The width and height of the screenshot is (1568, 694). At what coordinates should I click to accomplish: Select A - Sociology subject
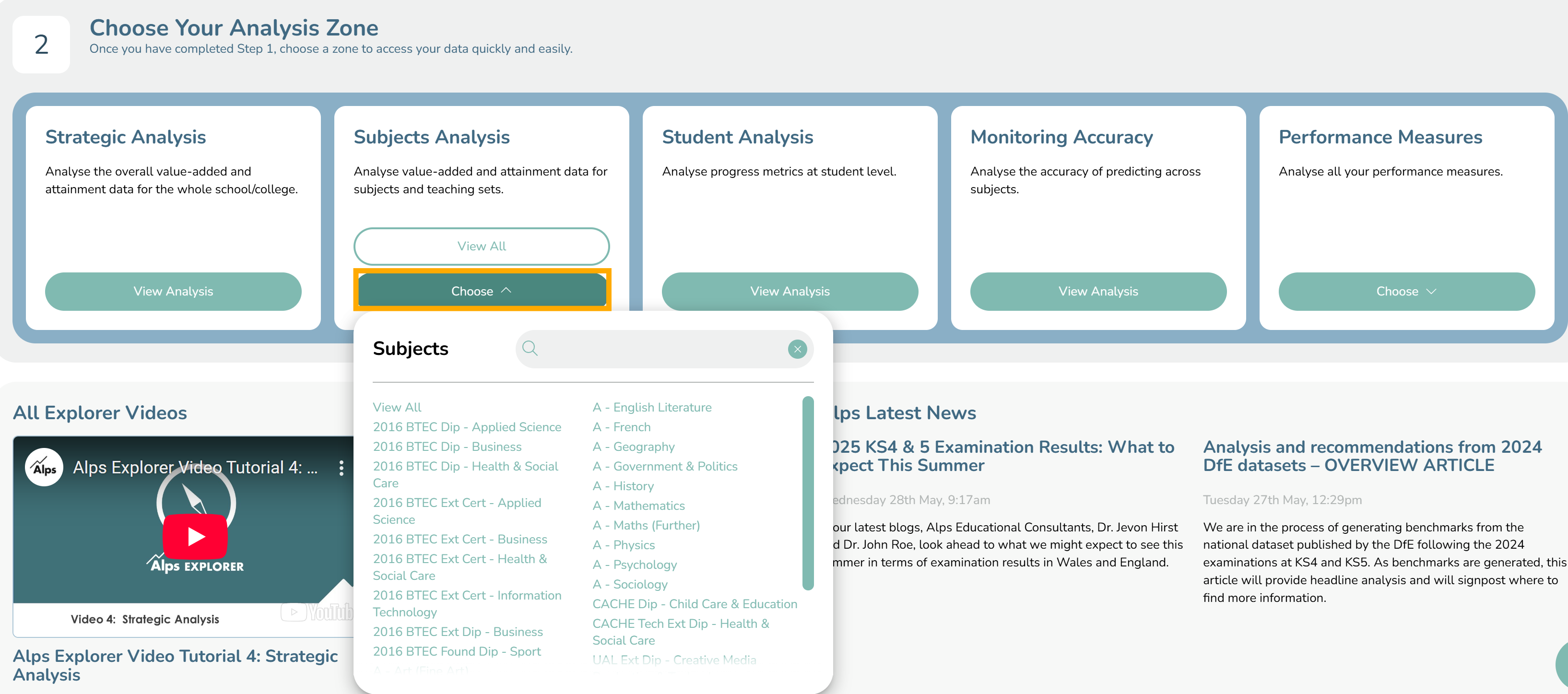tap(630, 584)
